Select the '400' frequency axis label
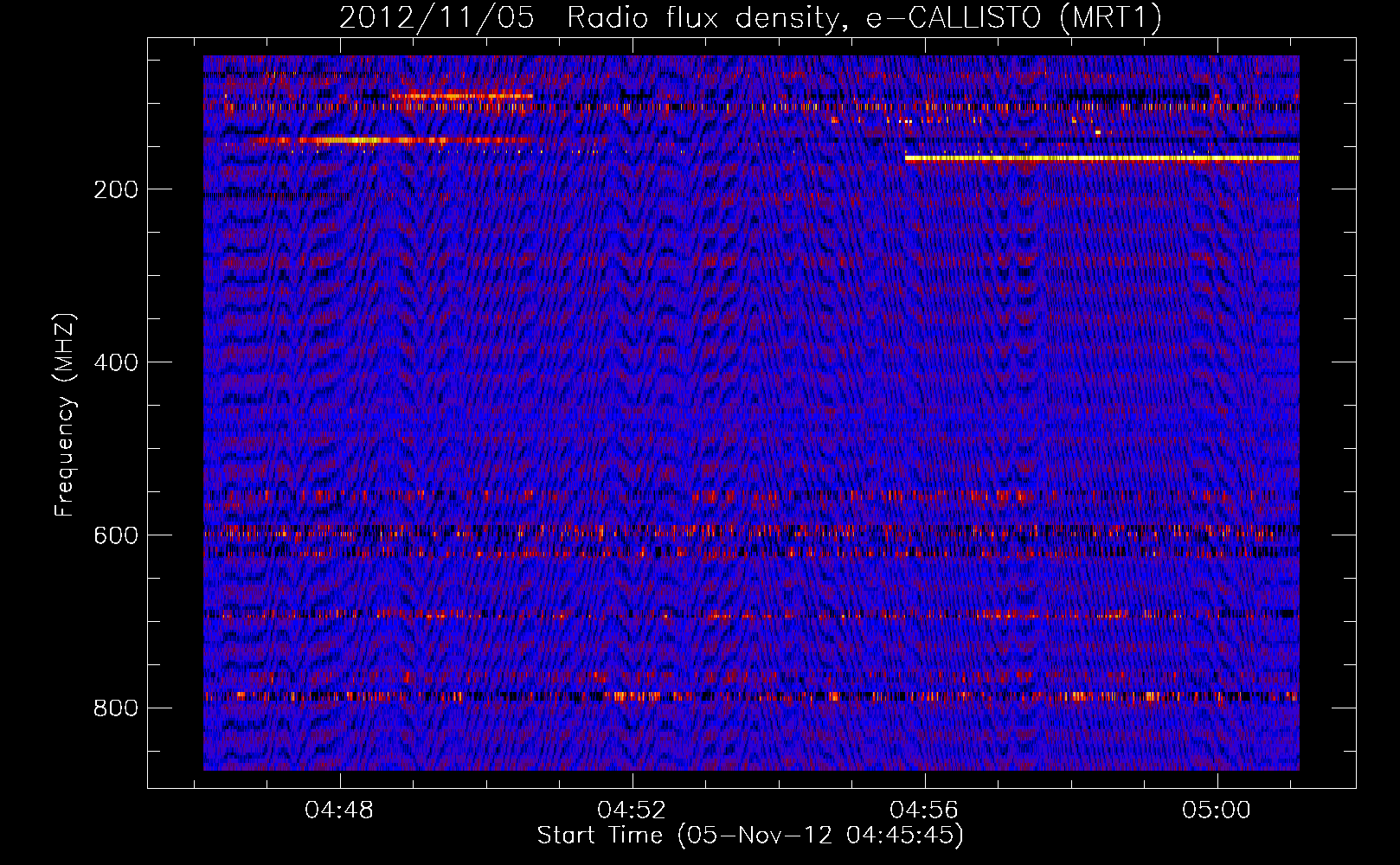1400x865 pixels. point(116,362)
